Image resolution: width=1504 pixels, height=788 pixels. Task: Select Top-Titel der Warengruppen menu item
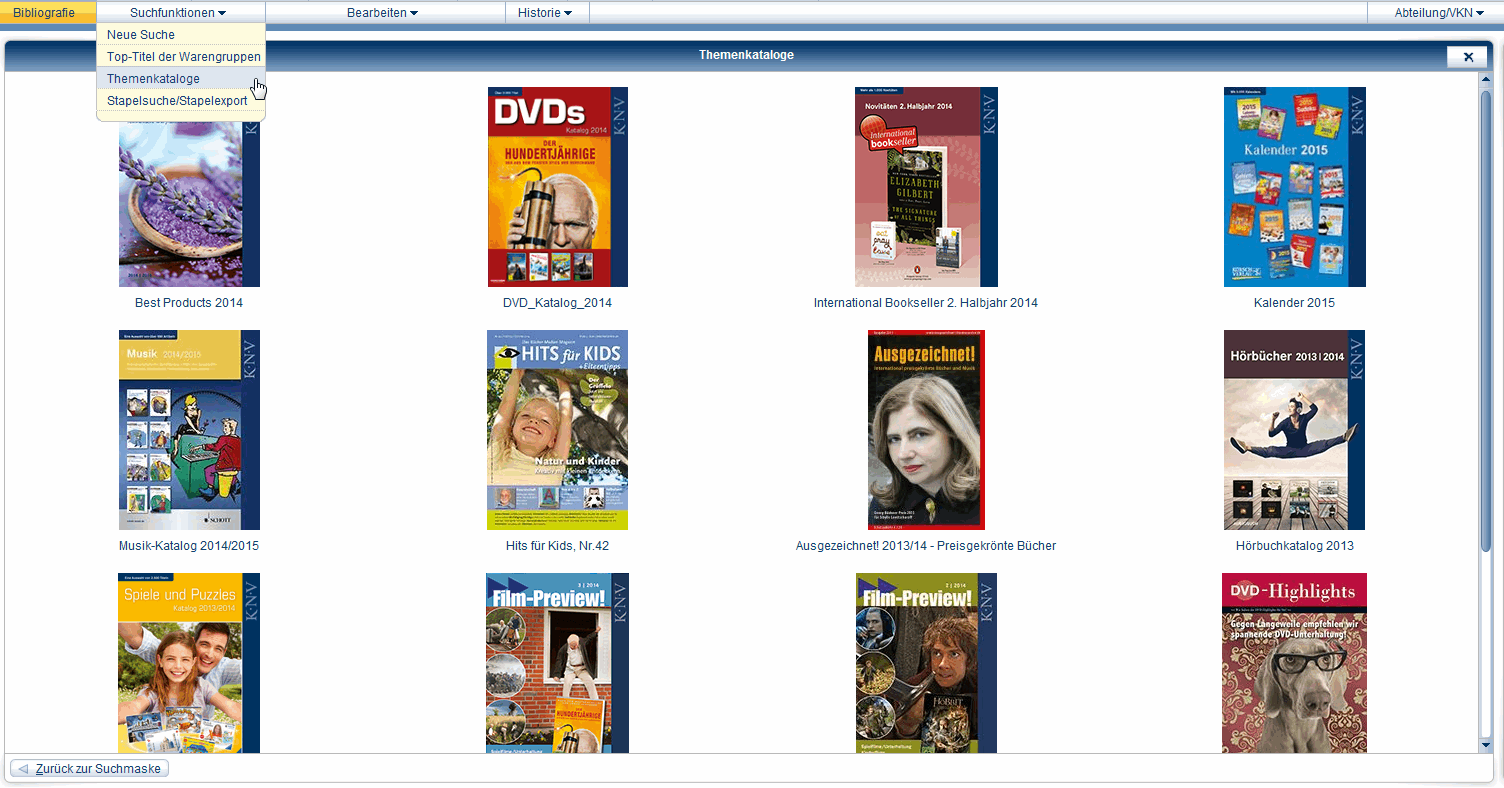click(x=184, y=57)
